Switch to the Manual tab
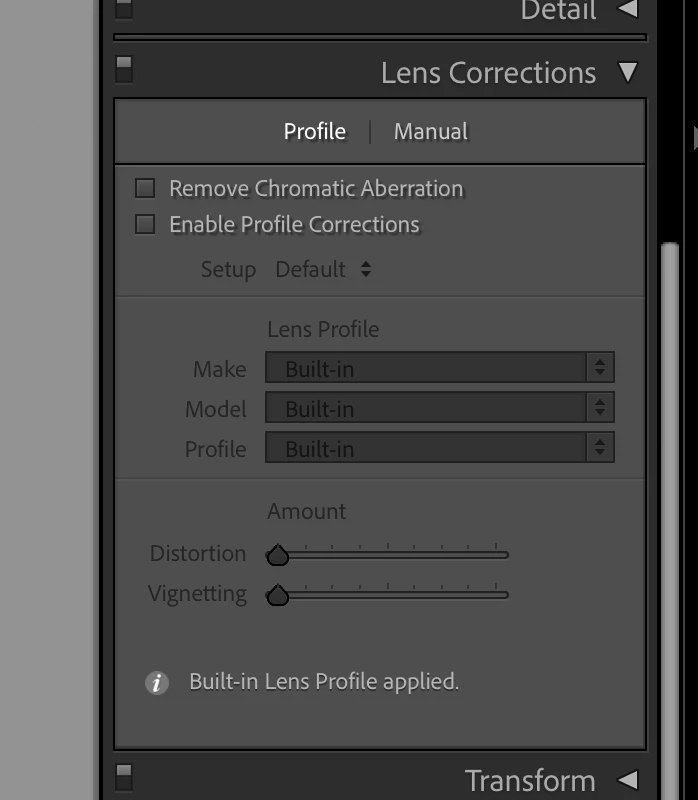 point(431,132)
